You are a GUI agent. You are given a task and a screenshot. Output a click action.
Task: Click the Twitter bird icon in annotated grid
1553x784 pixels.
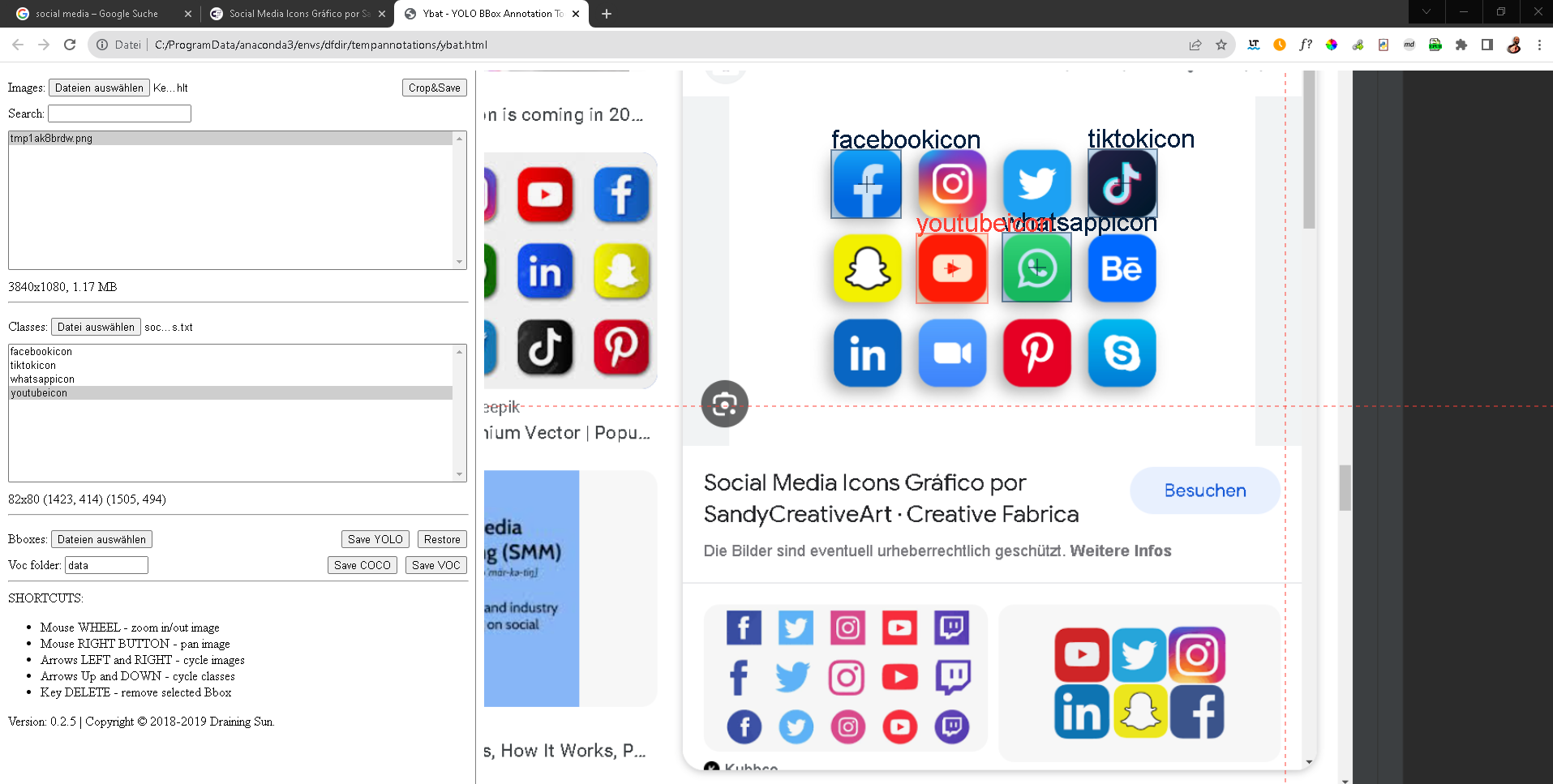1036,184
